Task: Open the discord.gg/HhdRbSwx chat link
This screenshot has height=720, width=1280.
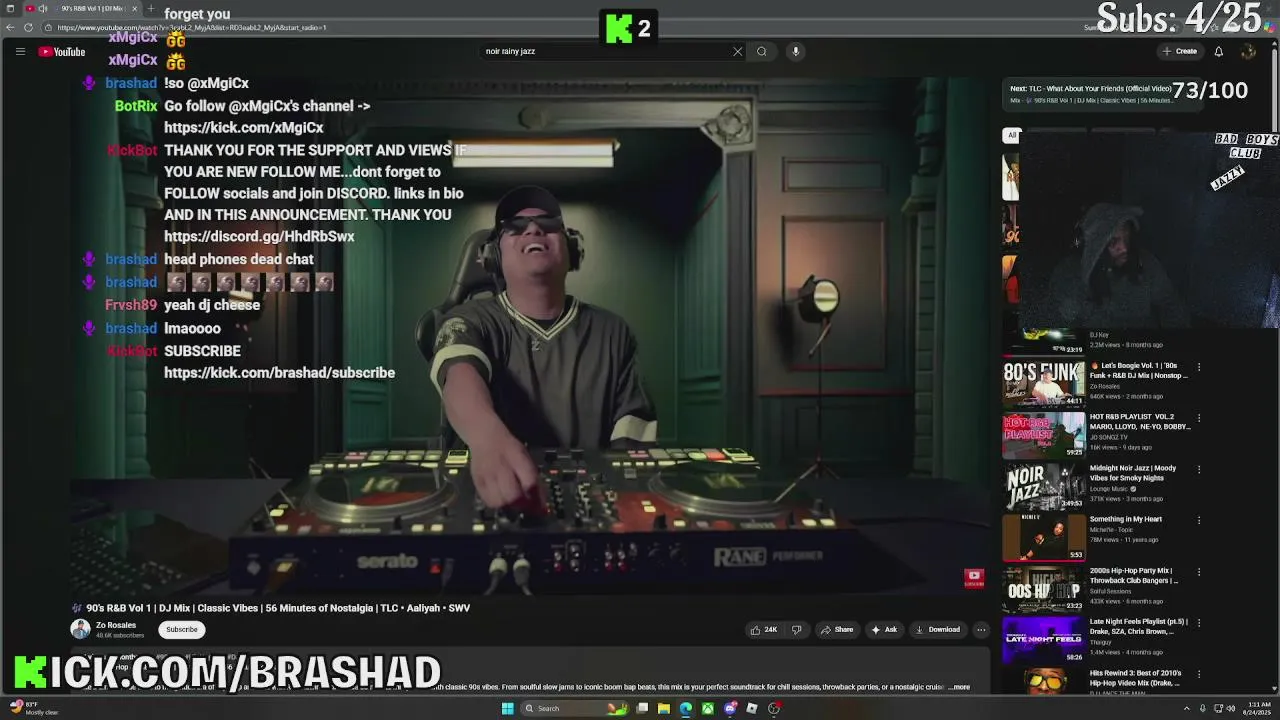Action: pos(259,237)
